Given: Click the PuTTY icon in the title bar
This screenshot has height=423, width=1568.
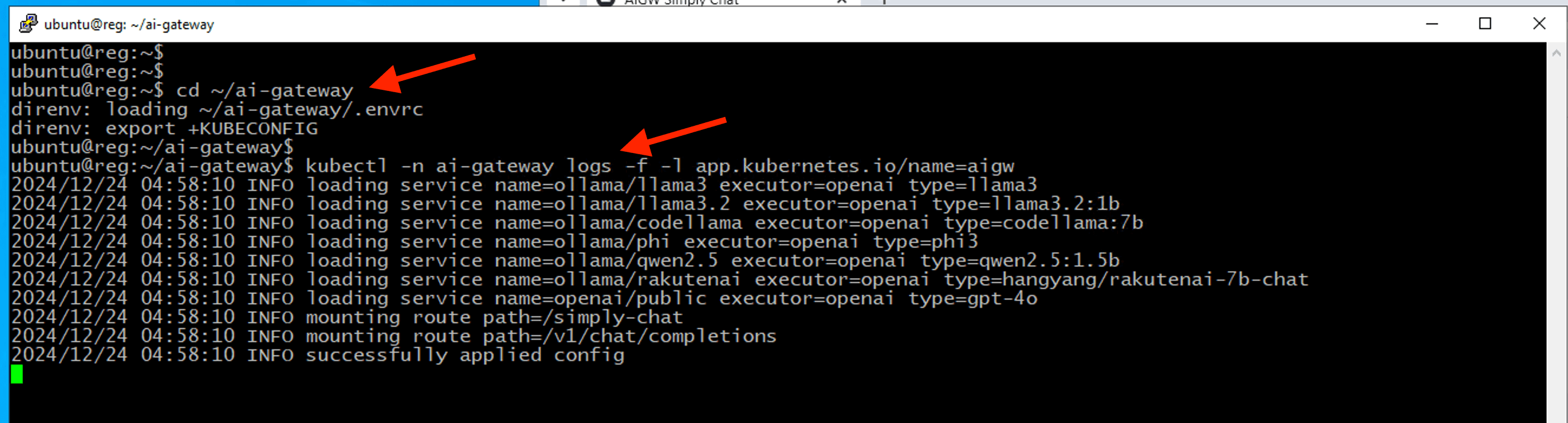Looking at the screenshot, I should [x=28, y=24].
